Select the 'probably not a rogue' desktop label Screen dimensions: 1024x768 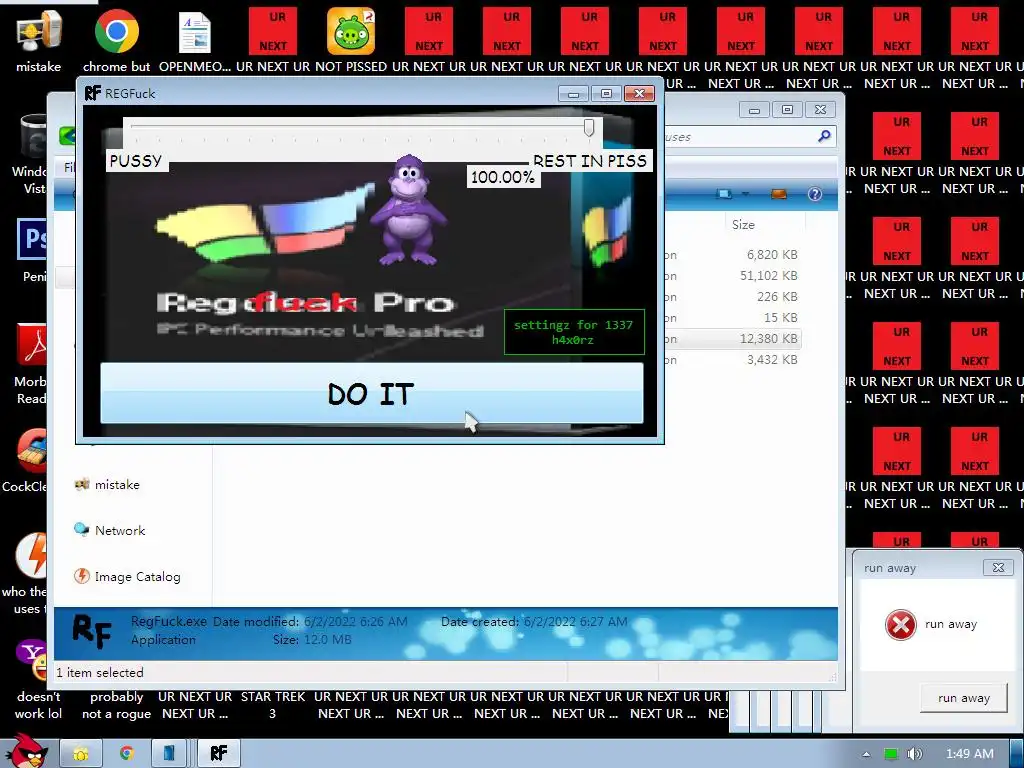tap(116, 705)
